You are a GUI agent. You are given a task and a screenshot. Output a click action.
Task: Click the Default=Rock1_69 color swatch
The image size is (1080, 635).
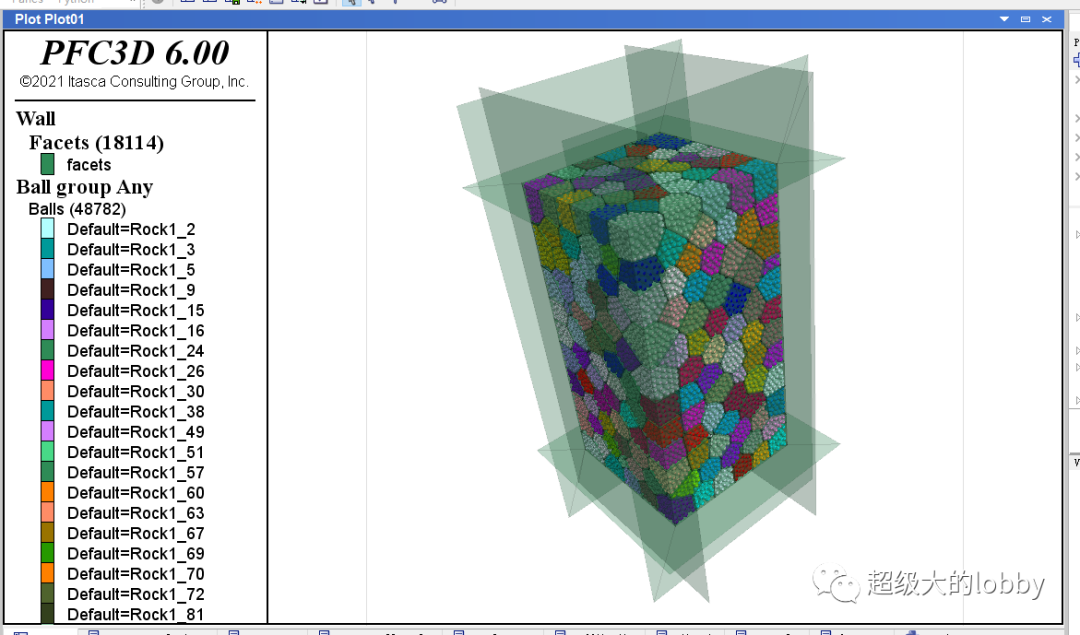tap(48, 553)
